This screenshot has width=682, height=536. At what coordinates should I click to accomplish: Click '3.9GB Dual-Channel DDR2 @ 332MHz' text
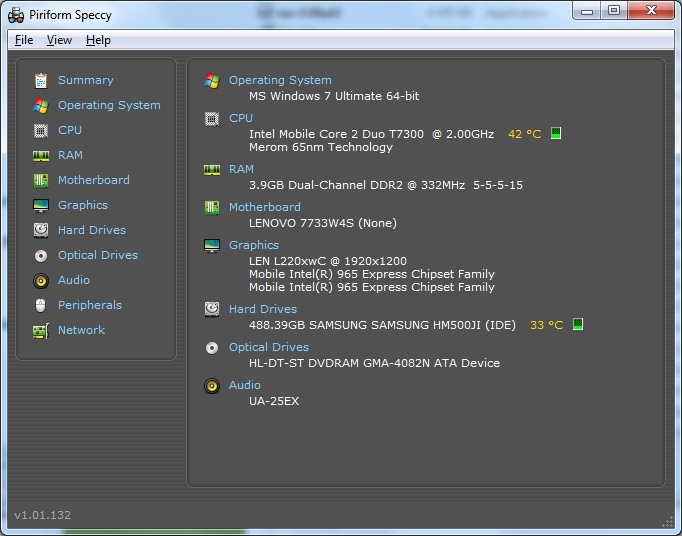click(357, 185)
